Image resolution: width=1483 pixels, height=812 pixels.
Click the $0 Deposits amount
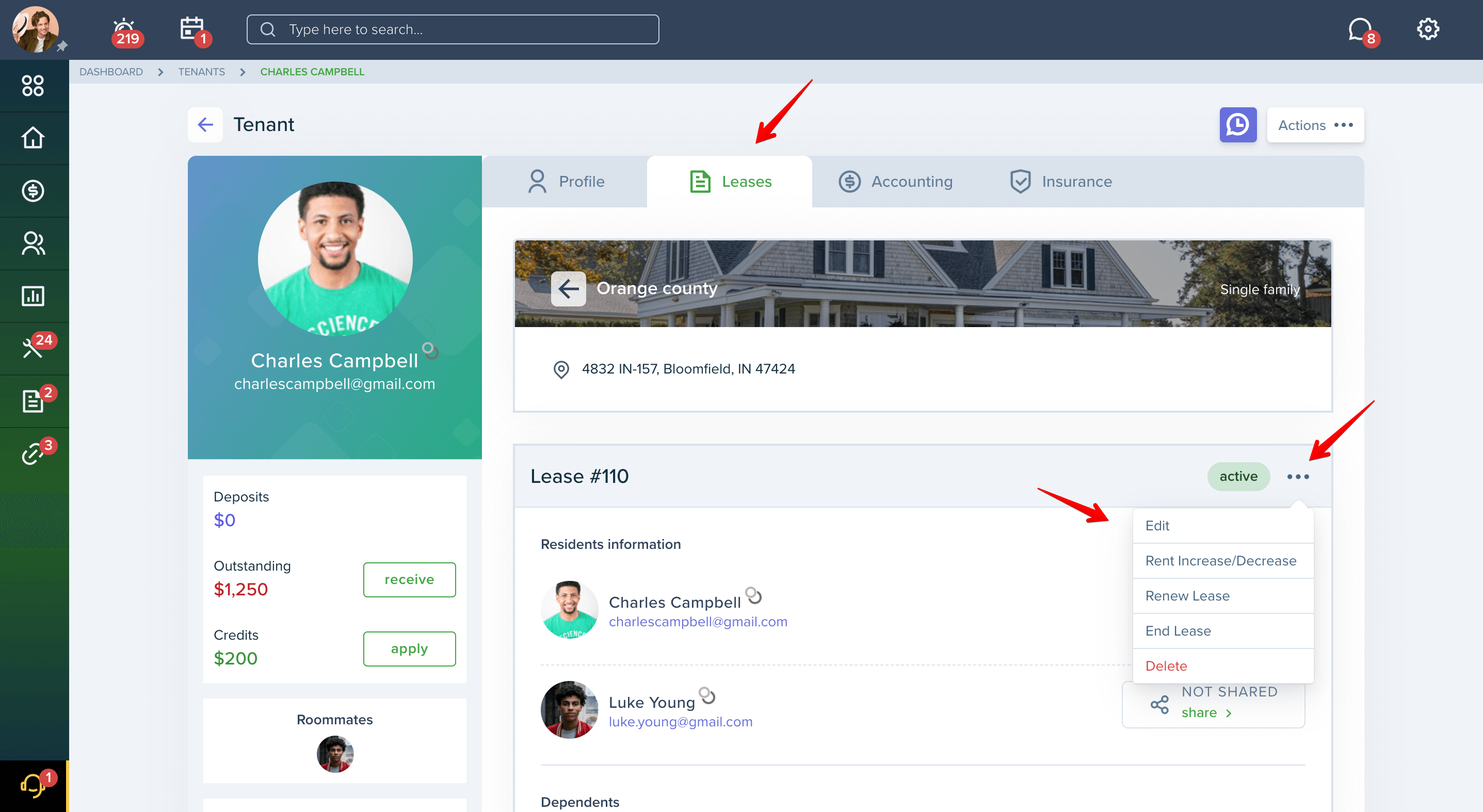[224, 520]
